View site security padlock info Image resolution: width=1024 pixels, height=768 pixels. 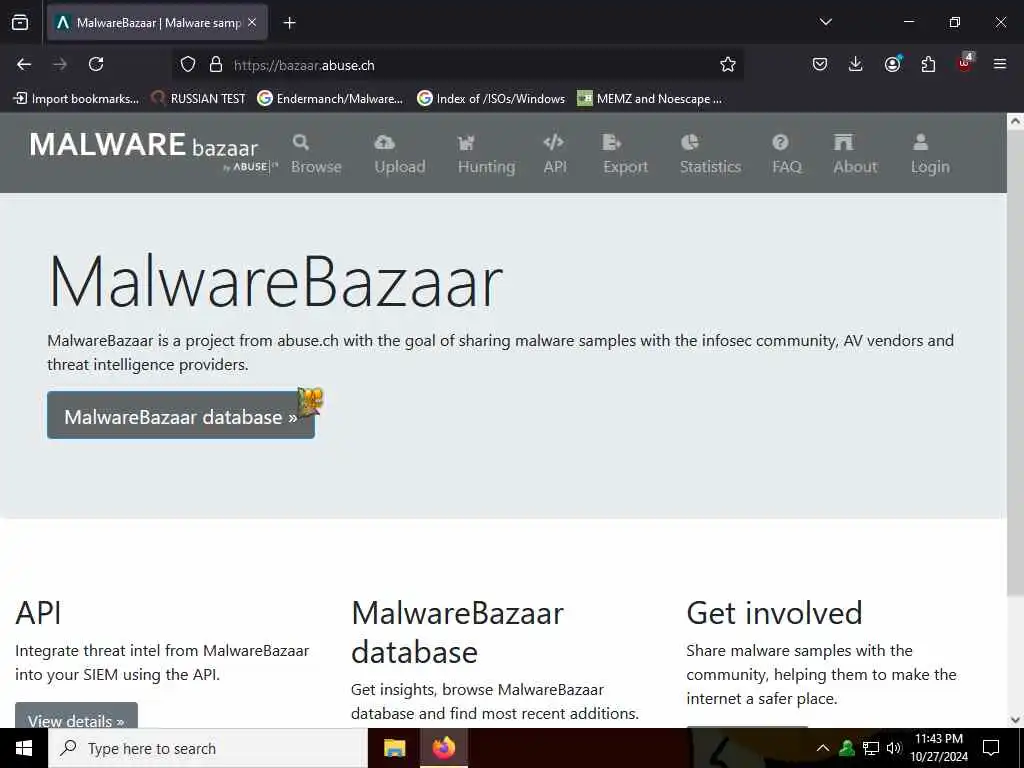pos(216,64)
